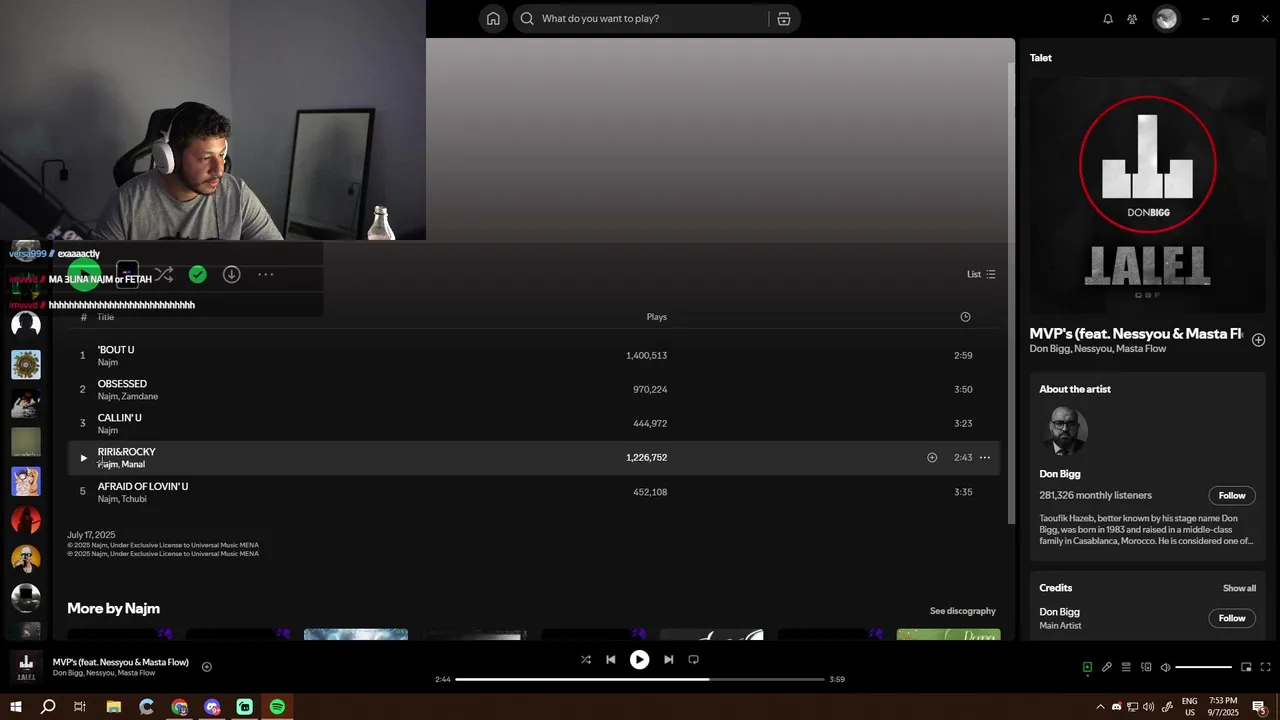This screenshot has height=720, width=1280.
Task: Open File Explorer from taskbar
Action: [113, 707]
